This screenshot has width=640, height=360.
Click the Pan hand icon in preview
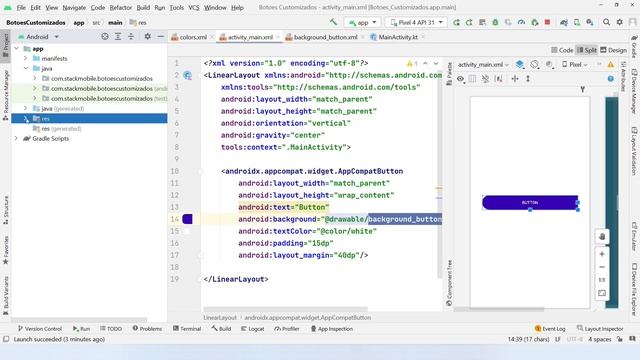click(x=602, y=237)
